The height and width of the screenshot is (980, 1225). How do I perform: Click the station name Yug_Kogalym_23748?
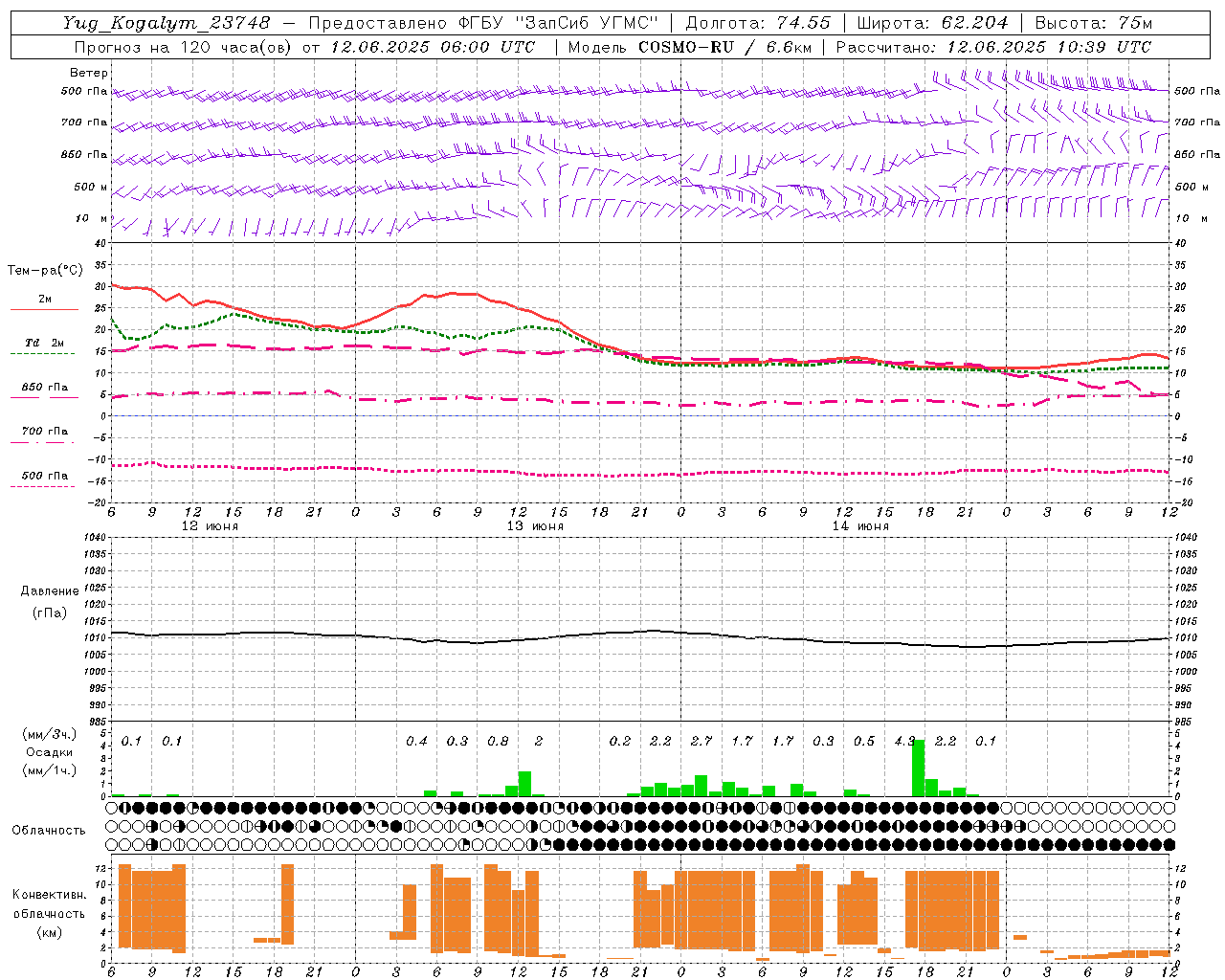(x=167, y=23)
